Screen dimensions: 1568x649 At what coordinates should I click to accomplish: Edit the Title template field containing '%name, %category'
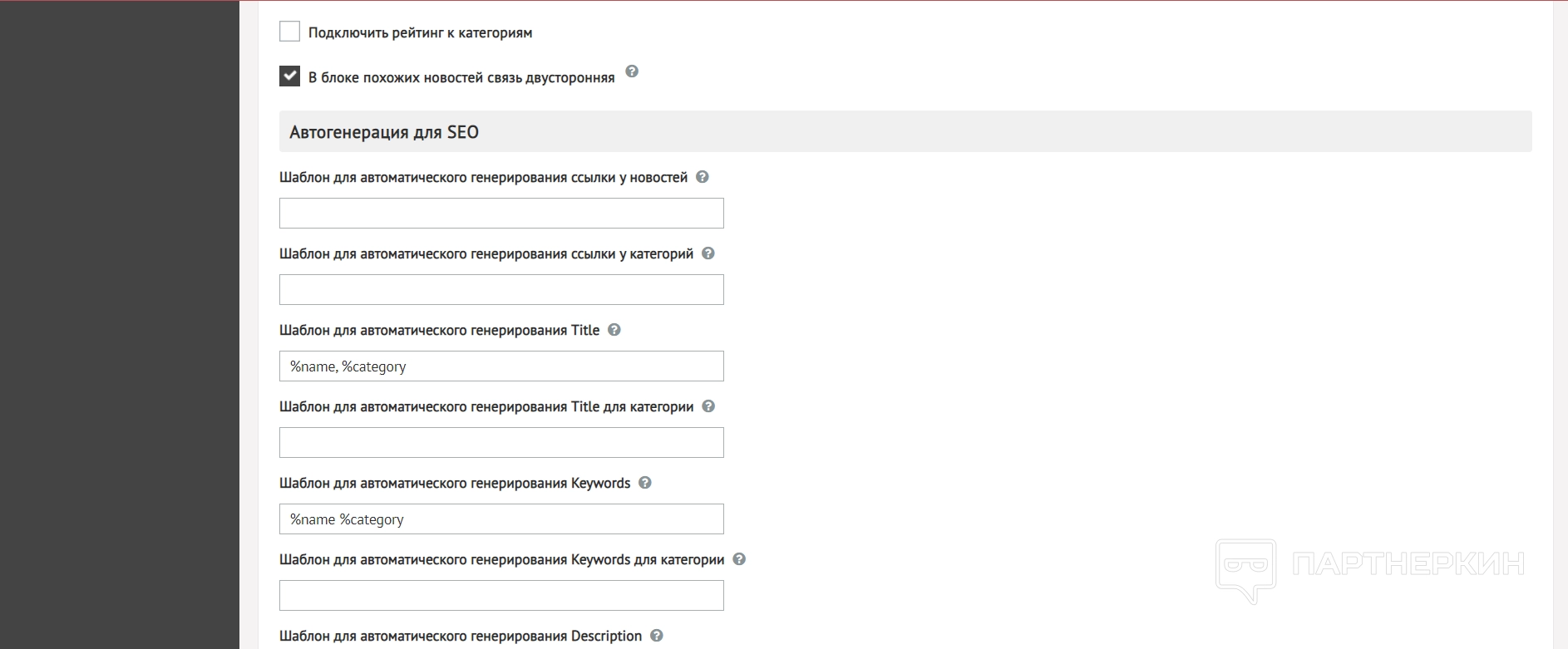(501, 366)
